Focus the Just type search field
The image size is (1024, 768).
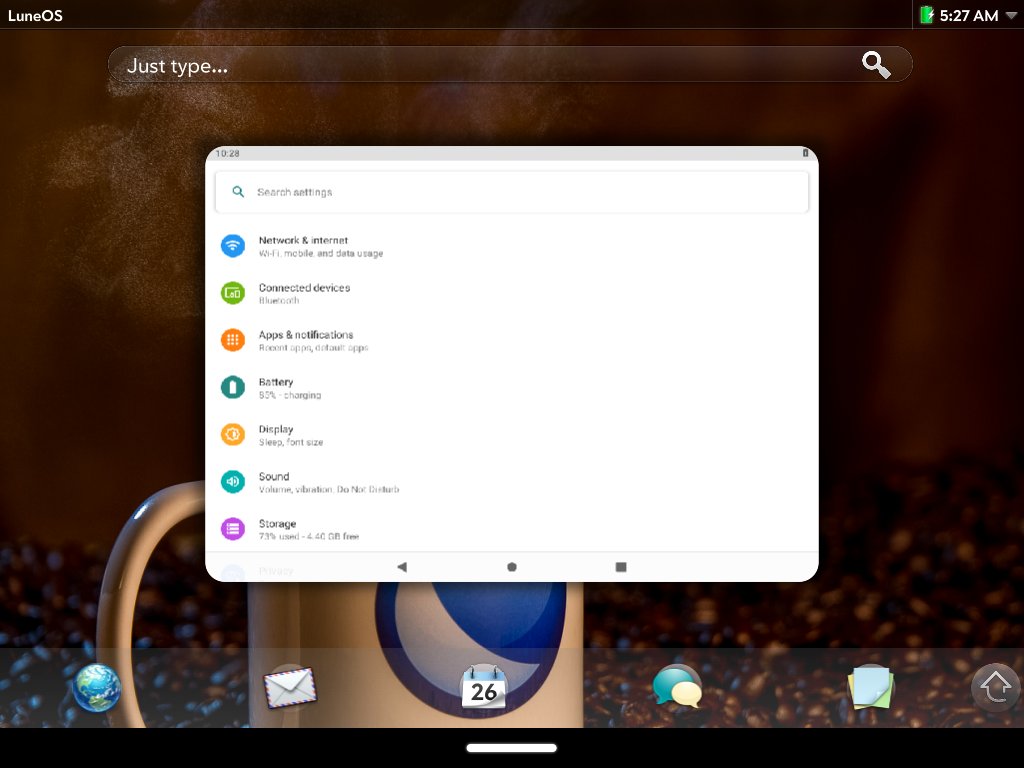point(510,64)
